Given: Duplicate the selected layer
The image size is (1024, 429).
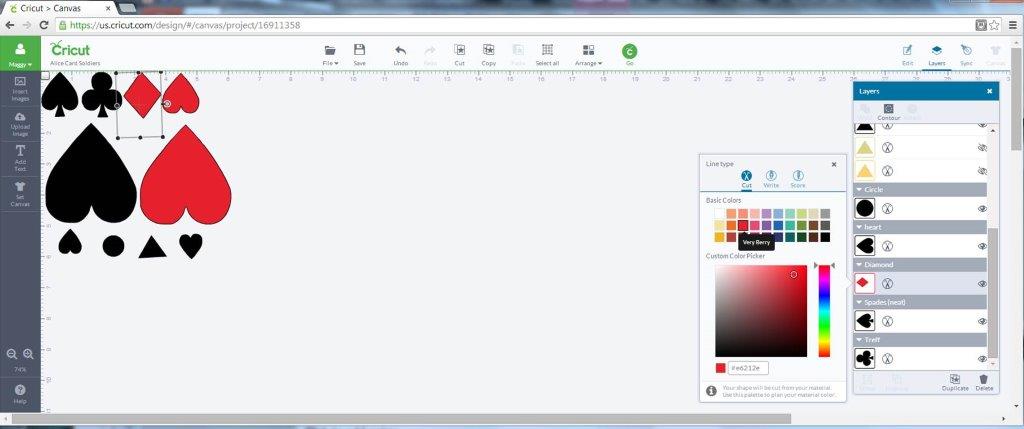Looking at the screenshot, I should point(955,383).
